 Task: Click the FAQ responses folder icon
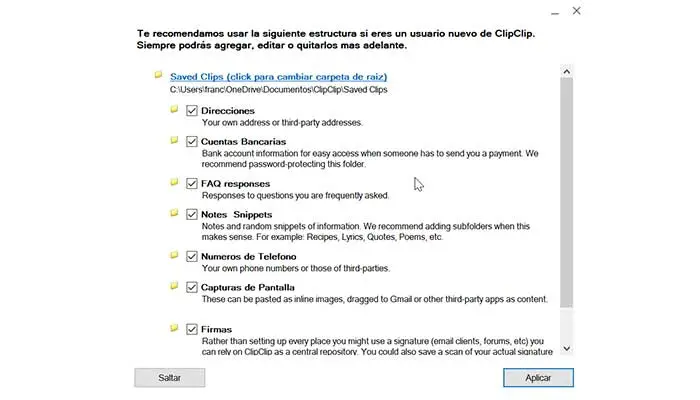pos(174,183)
